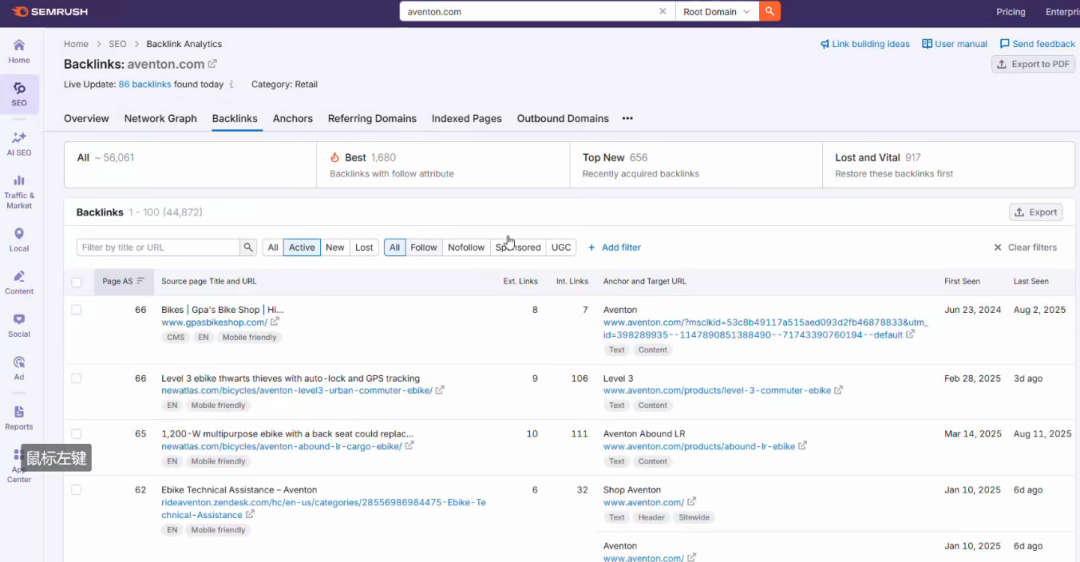
Task: Select the Top New backlinks card
Action: (696, 165)
